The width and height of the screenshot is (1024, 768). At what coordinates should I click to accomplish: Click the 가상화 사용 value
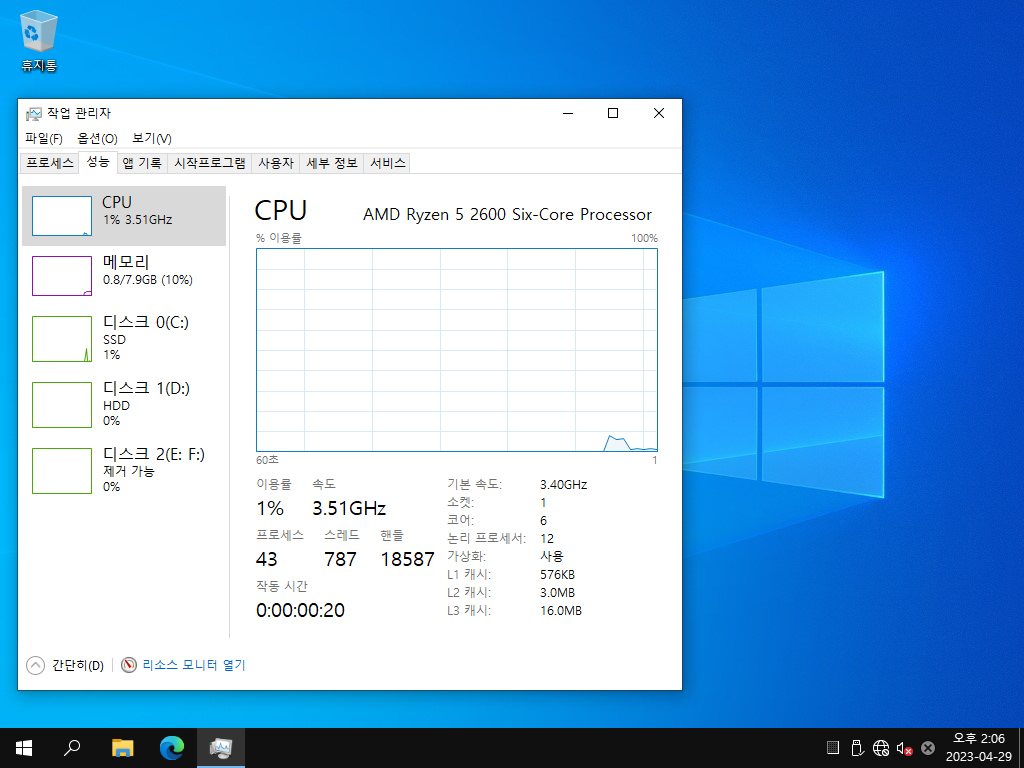[552, 556]
